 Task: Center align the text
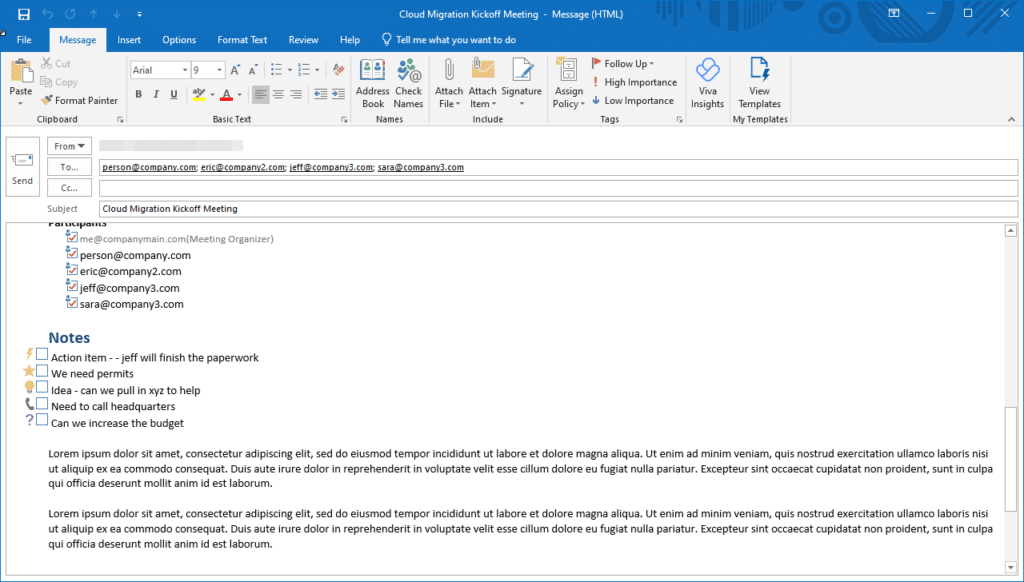click(278, 94)
